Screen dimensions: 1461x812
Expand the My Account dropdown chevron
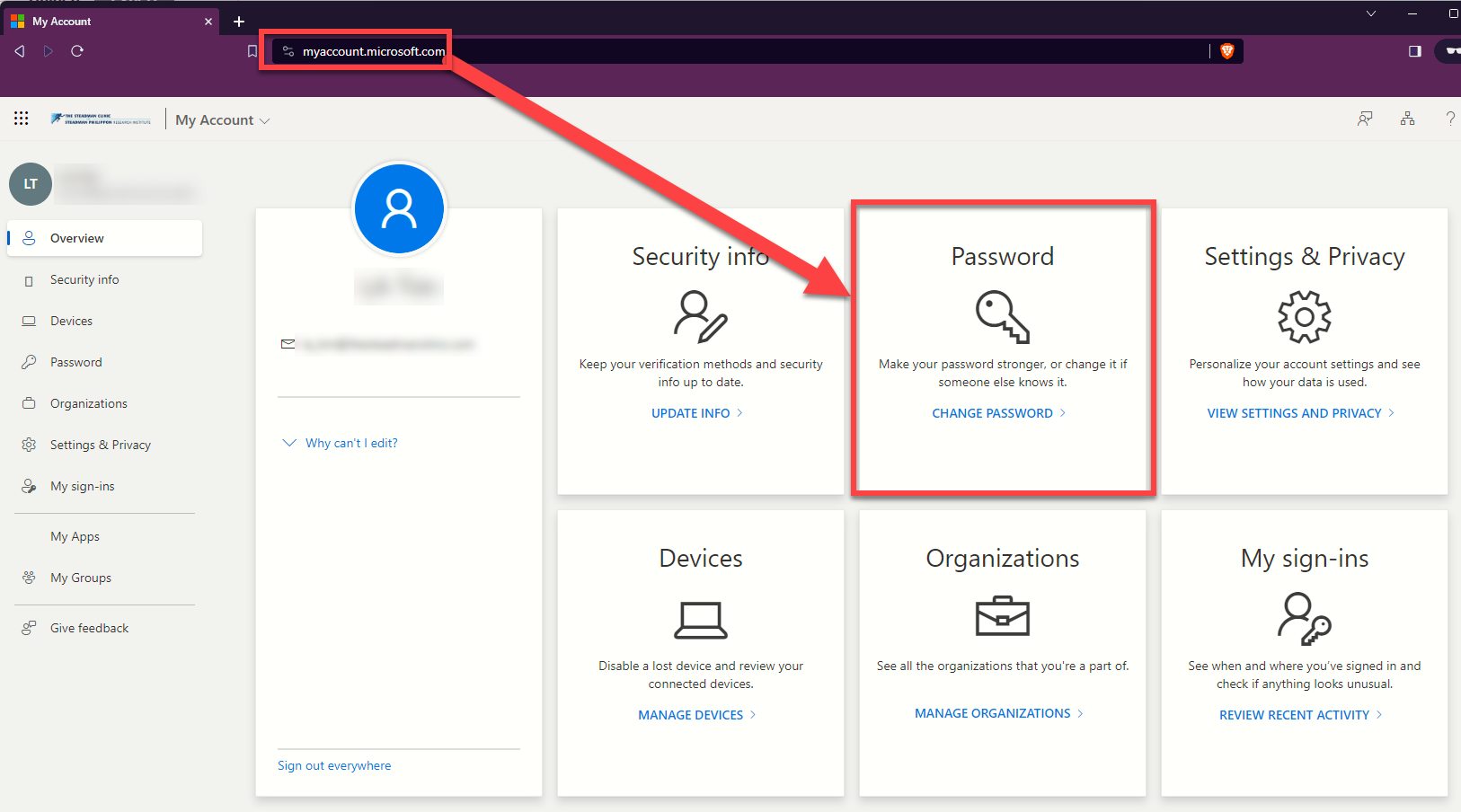(x=265, y=120)
